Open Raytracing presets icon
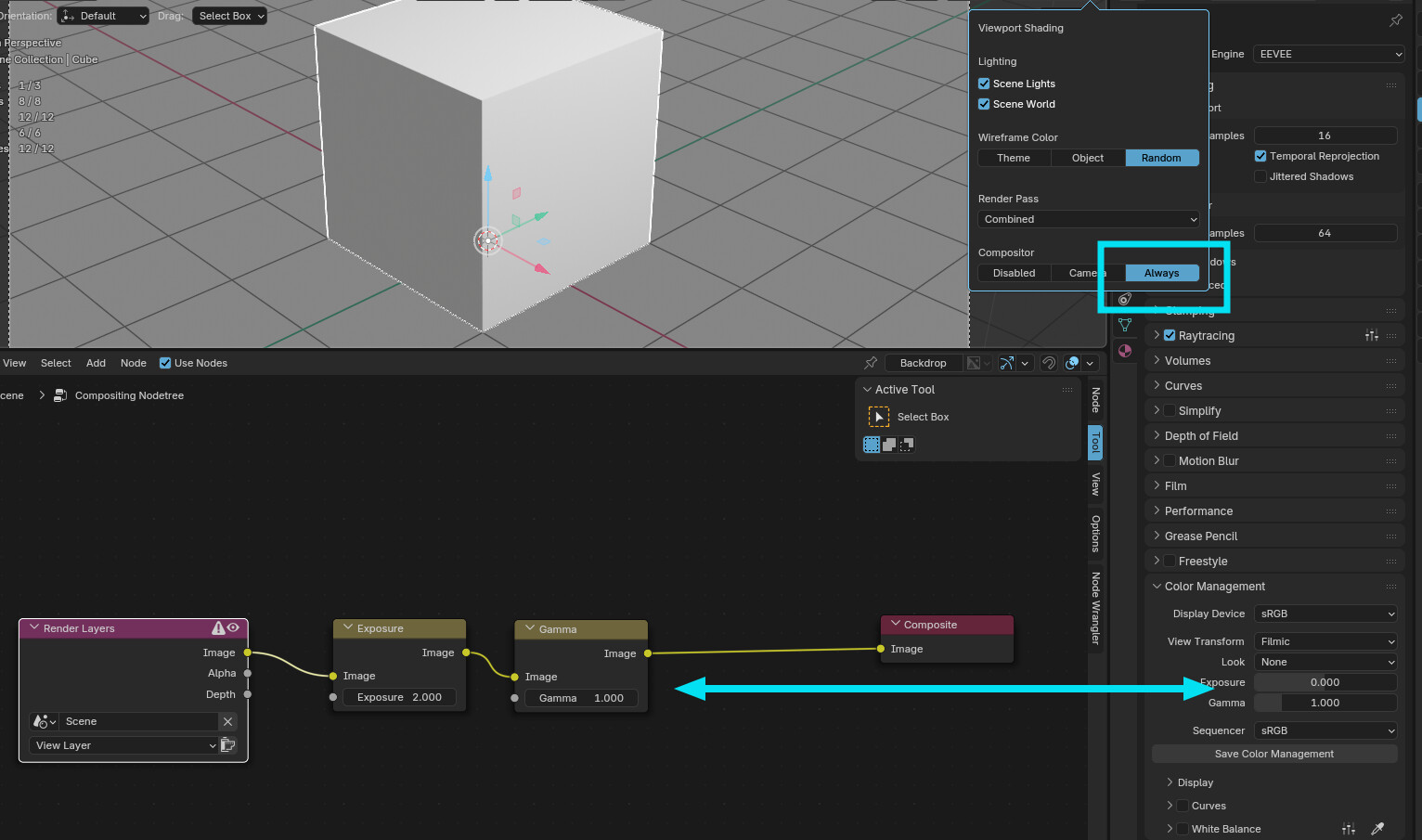The height and width of the screenshot is (840, 1422). (1372, 336)
